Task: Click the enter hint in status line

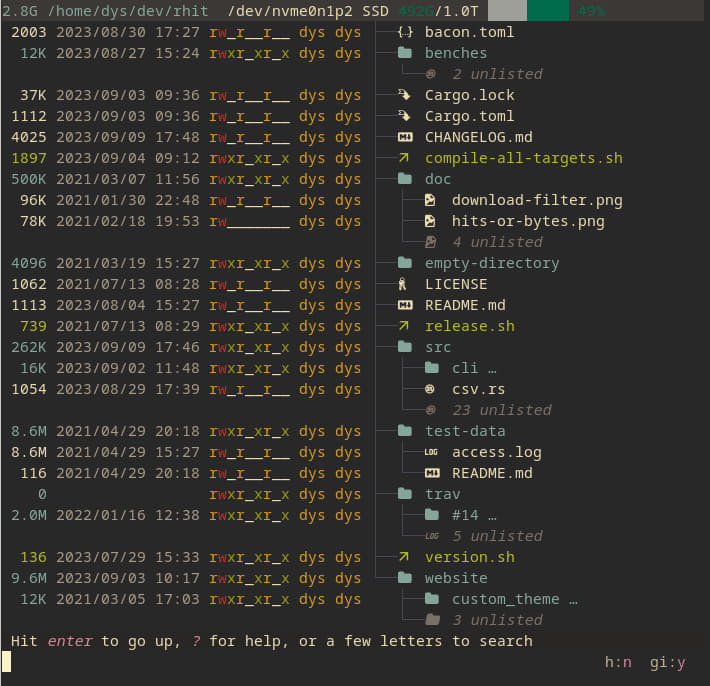Action: [70, 641]
